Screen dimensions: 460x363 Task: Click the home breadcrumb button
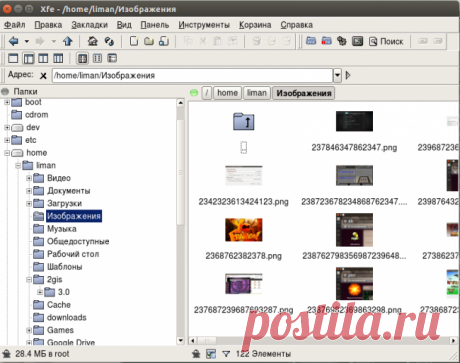tap(227, 93)
